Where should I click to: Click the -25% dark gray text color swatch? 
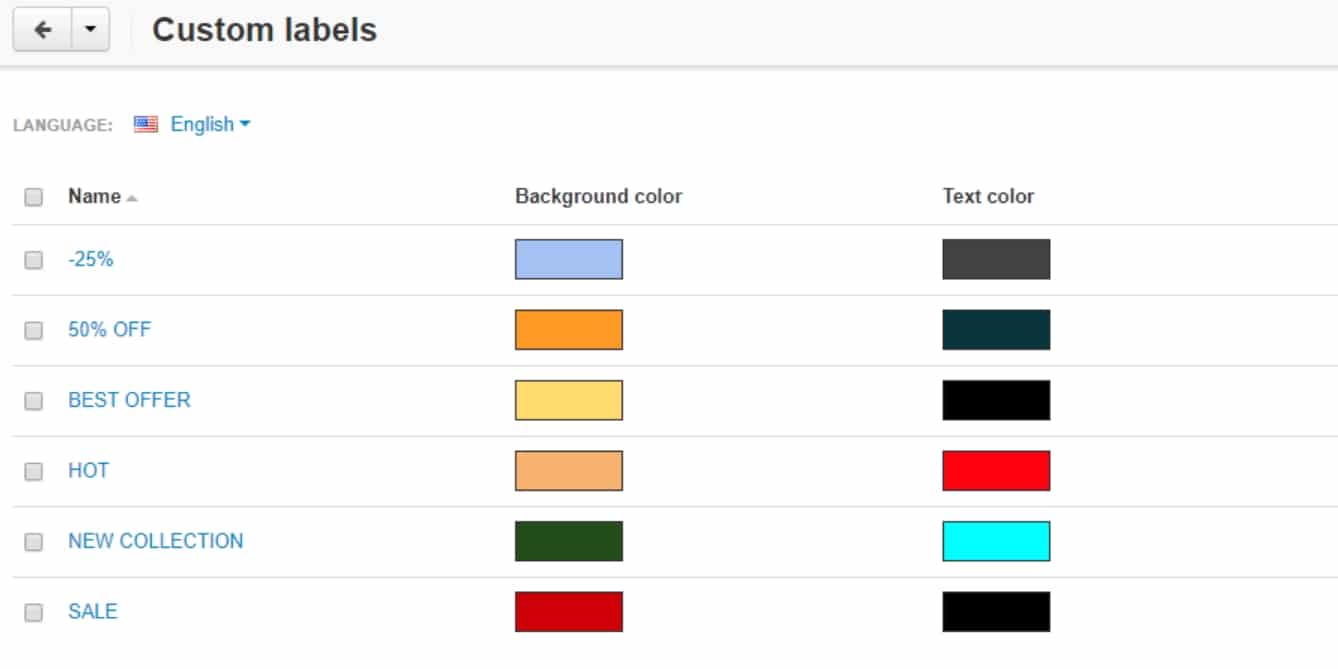coord(996,259)
